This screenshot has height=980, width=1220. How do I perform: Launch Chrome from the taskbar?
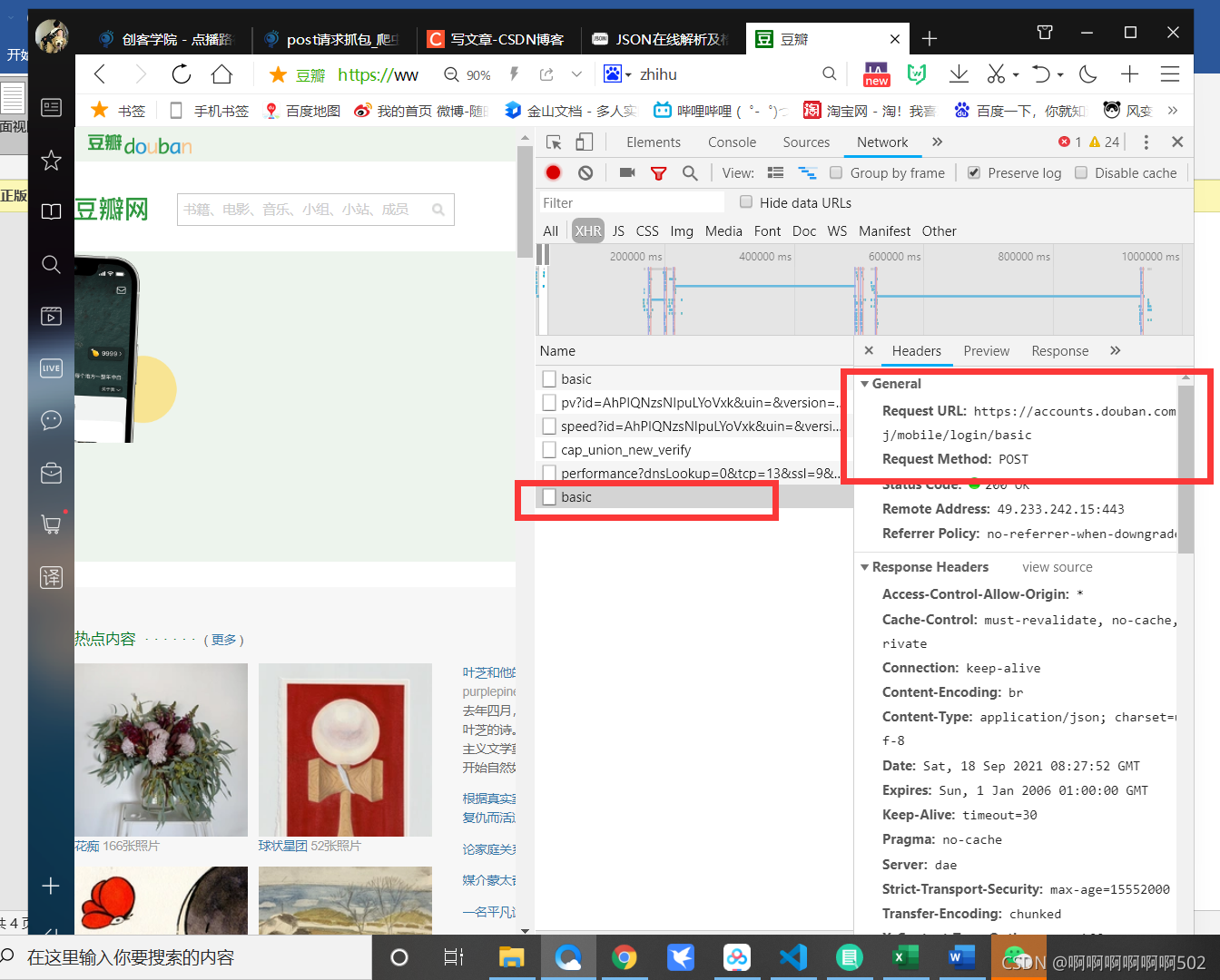[x=624, y=957]
